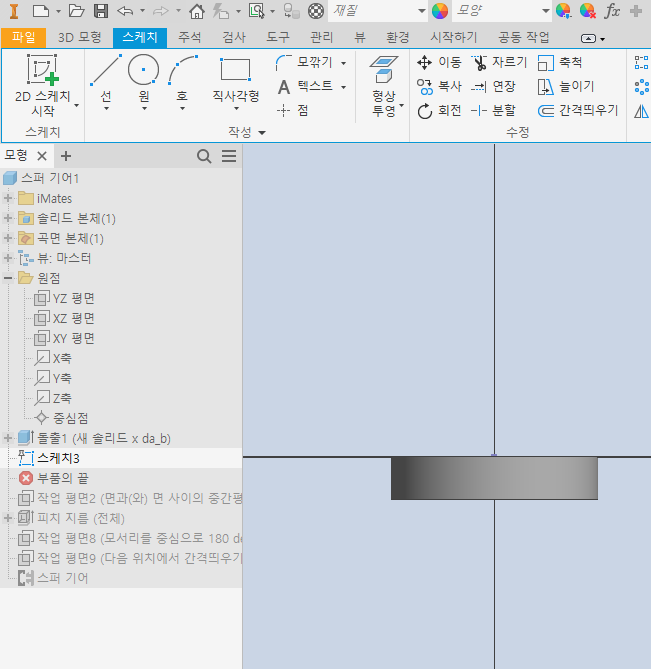Go to the Home view icon

click(197, 11)
